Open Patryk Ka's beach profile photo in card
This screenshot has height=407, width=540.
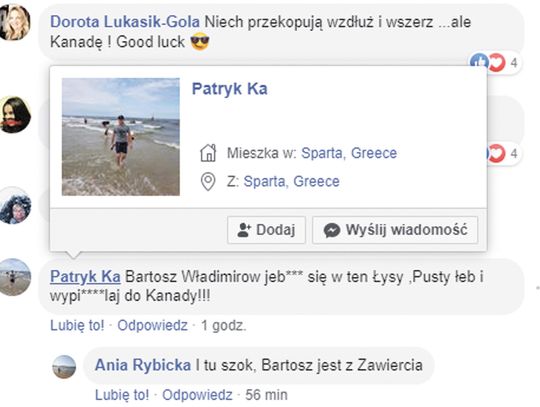[121, 137]
